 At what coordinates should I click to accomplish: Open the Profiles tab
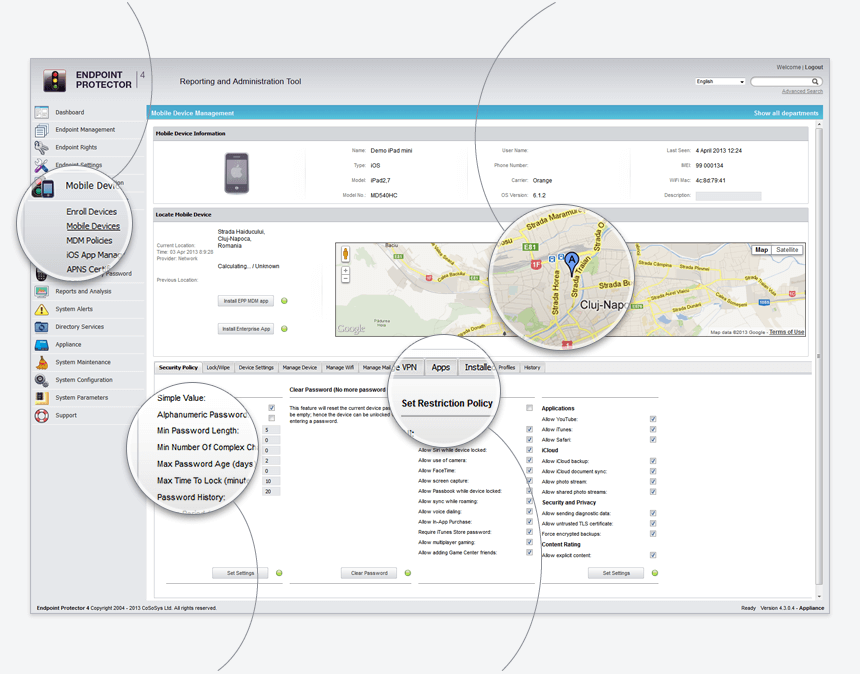(507, 367)
